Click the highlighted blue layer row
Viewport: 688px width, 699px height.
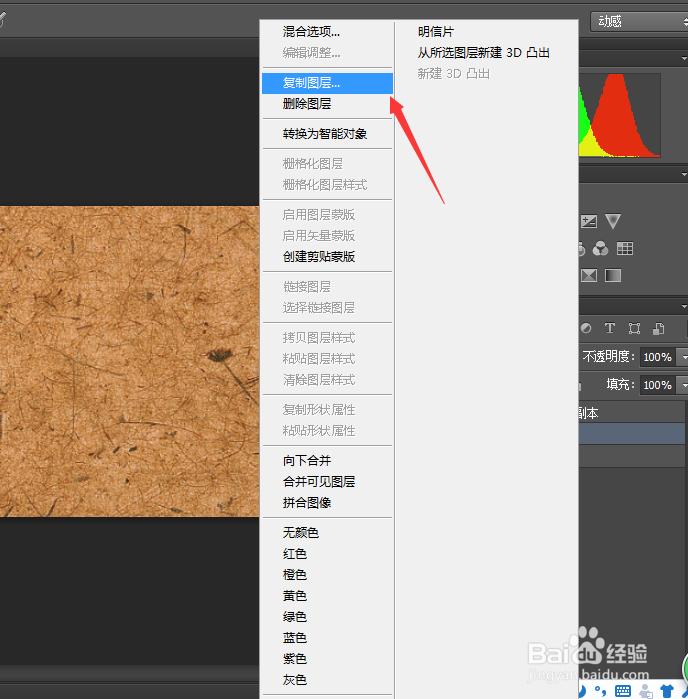[x=632, y=434]
